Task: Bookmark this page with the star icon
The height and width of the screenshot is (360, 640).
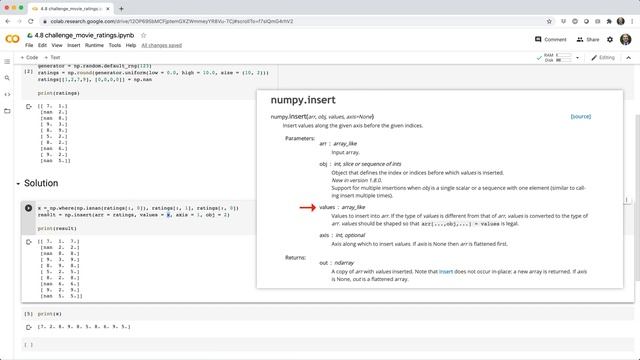Action: tap(549, 21)
